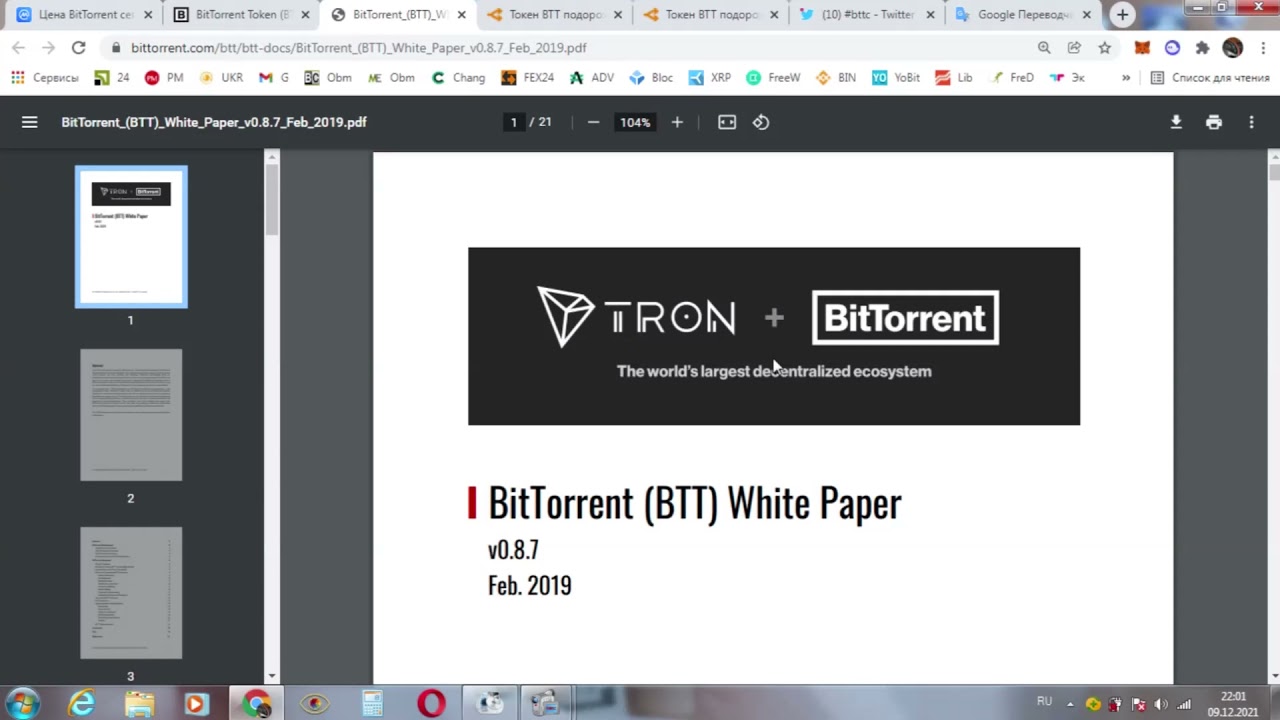Open 'Список для чтения' reading list
This screenshot has height=720, width=1280.
click(1210, 77)
